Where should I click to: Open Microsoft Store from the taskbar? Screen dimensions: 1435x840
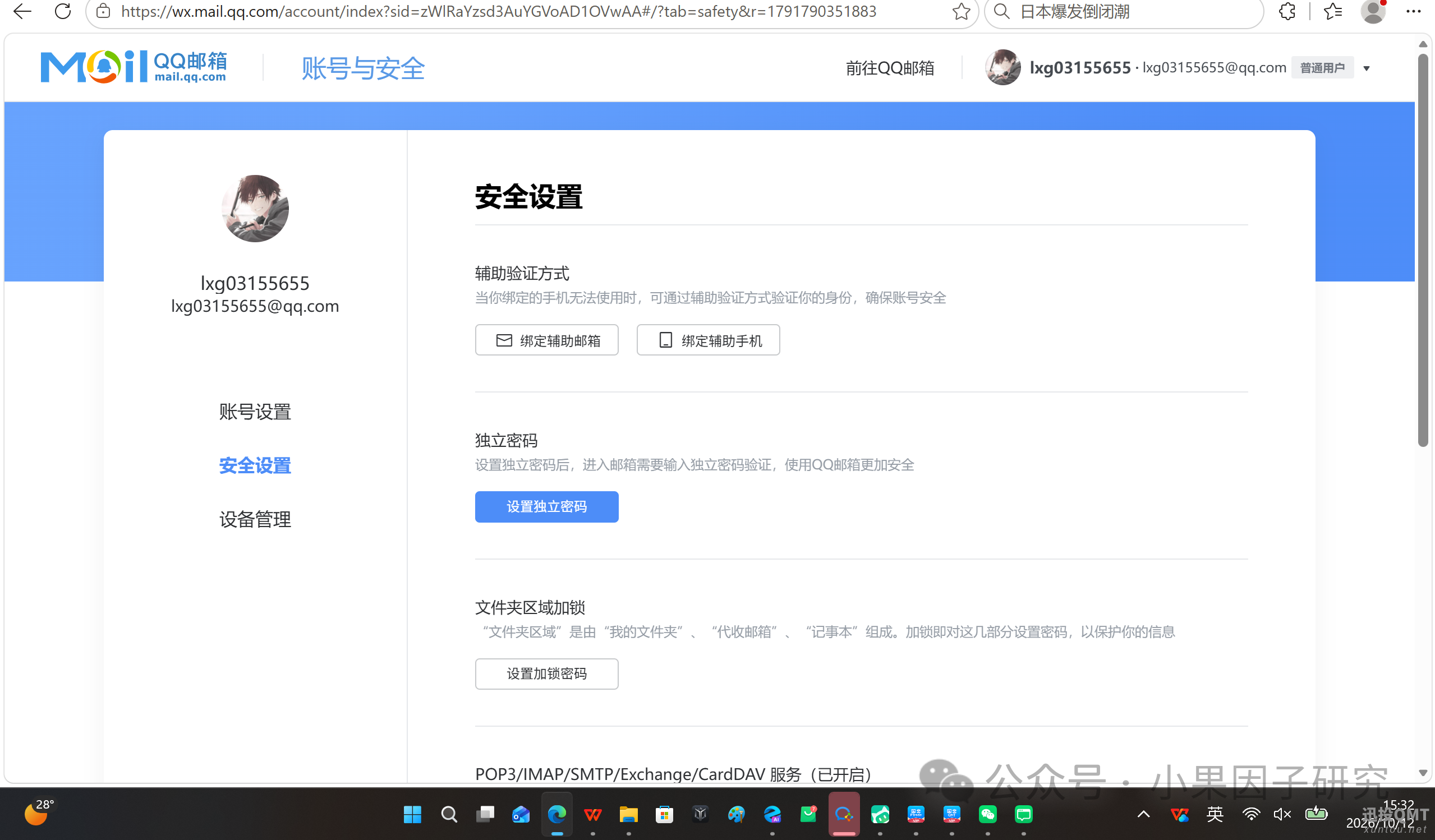tap(664, 814)
